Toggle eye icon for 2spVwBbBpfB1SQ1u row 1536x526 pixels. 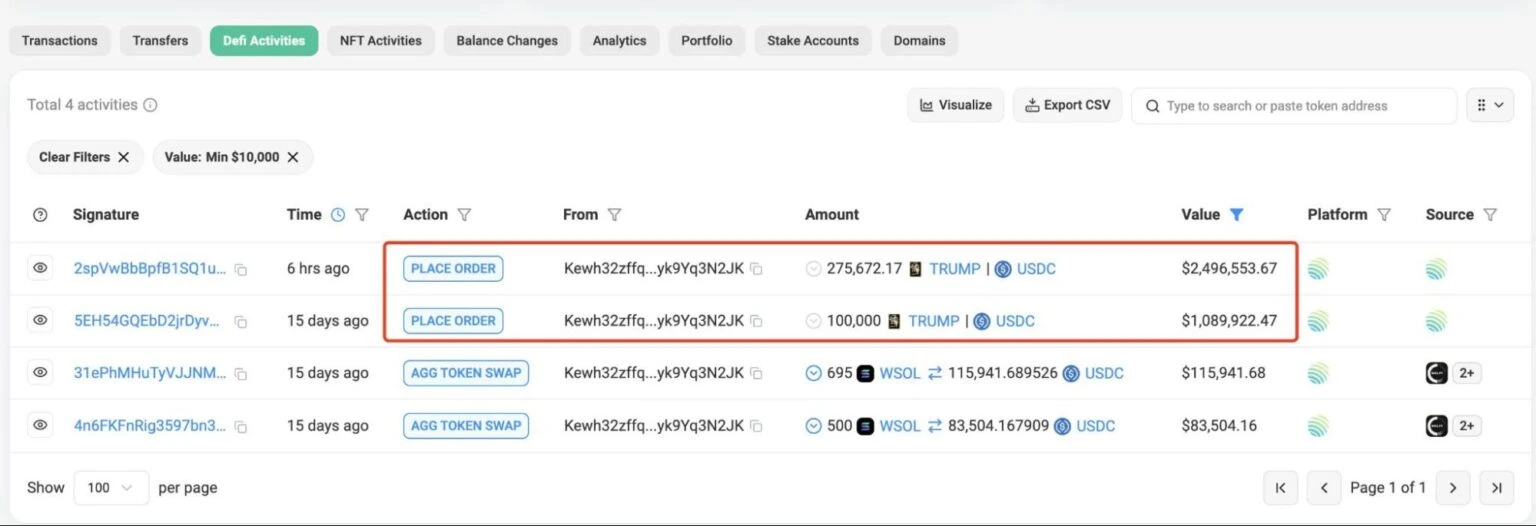pyautogui.click(x=40, y=268)
